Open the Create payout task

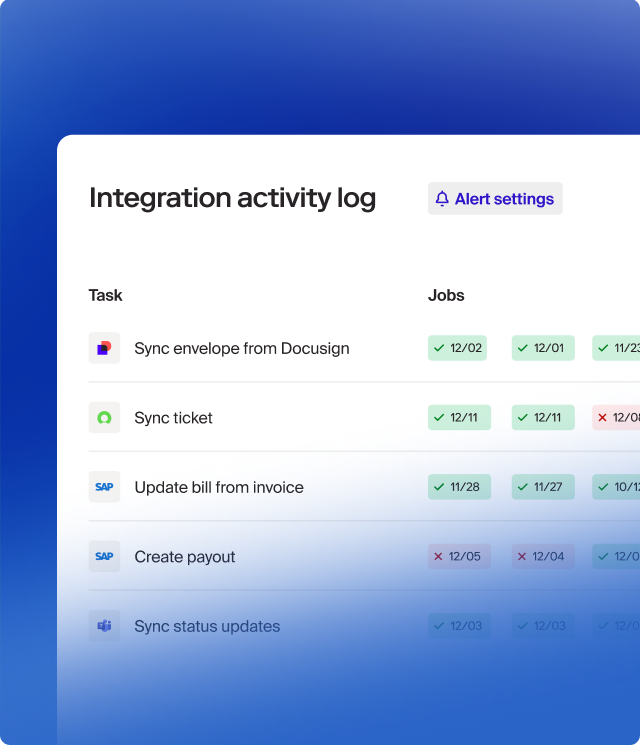(x=185, y=556)
